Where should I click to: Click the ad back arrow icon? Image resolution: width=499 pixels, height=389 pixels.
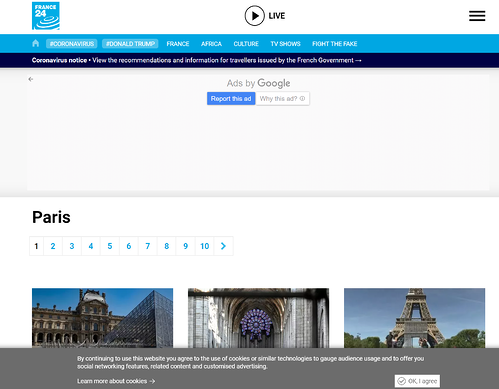(31, 79)
